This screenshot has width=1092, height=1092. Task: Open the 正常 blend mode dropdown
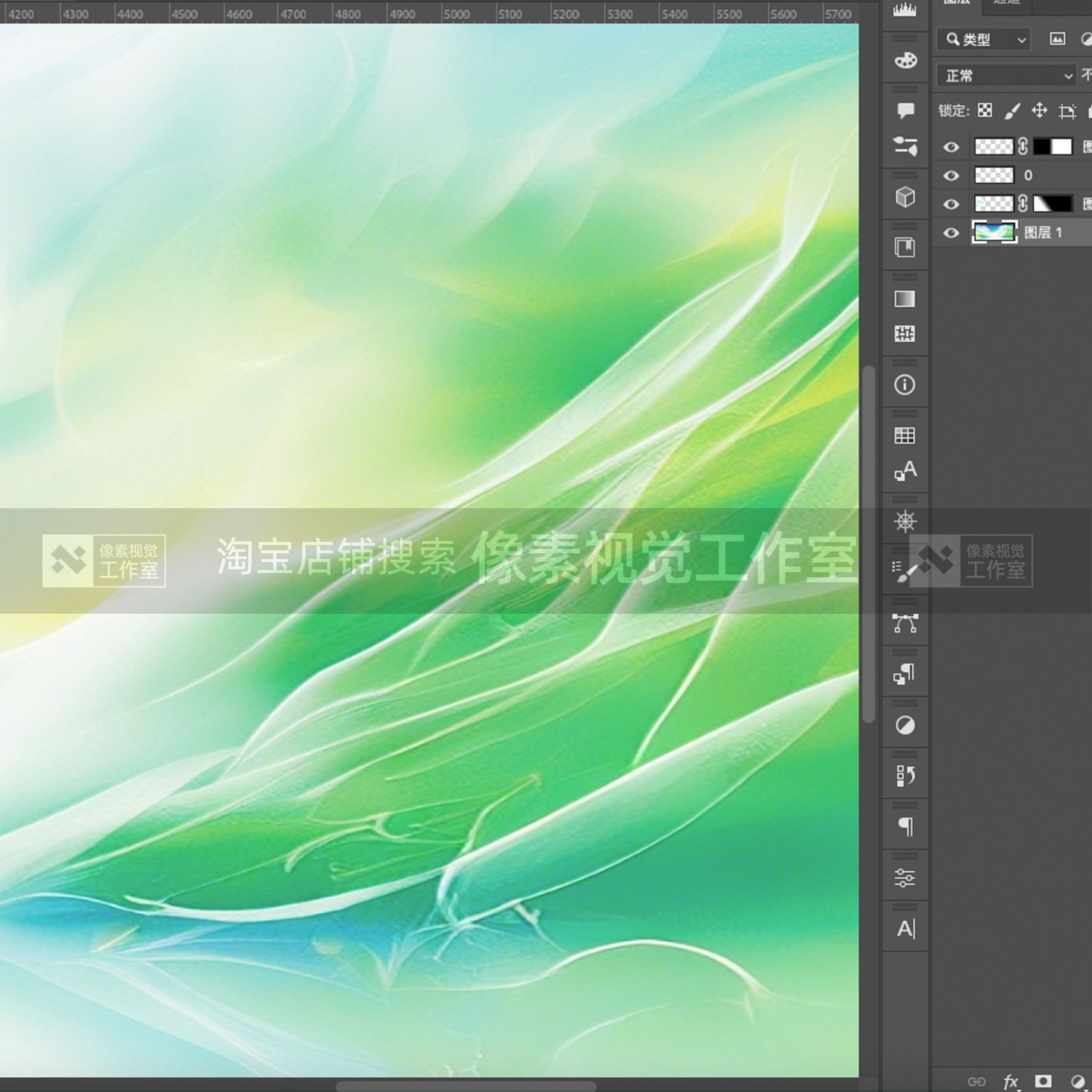1006,76
